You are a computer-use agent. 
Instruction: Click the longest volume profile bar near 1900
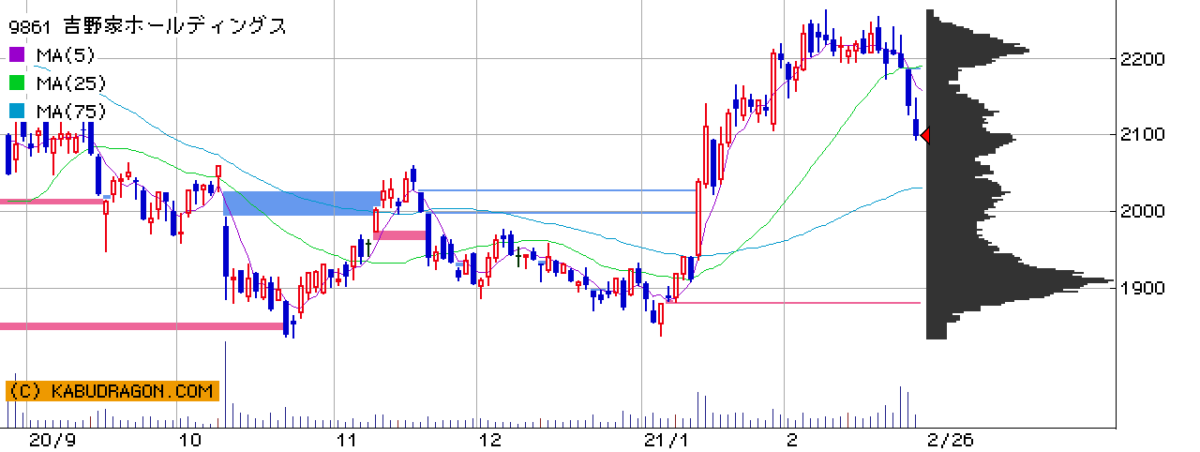click(1020, 281)
